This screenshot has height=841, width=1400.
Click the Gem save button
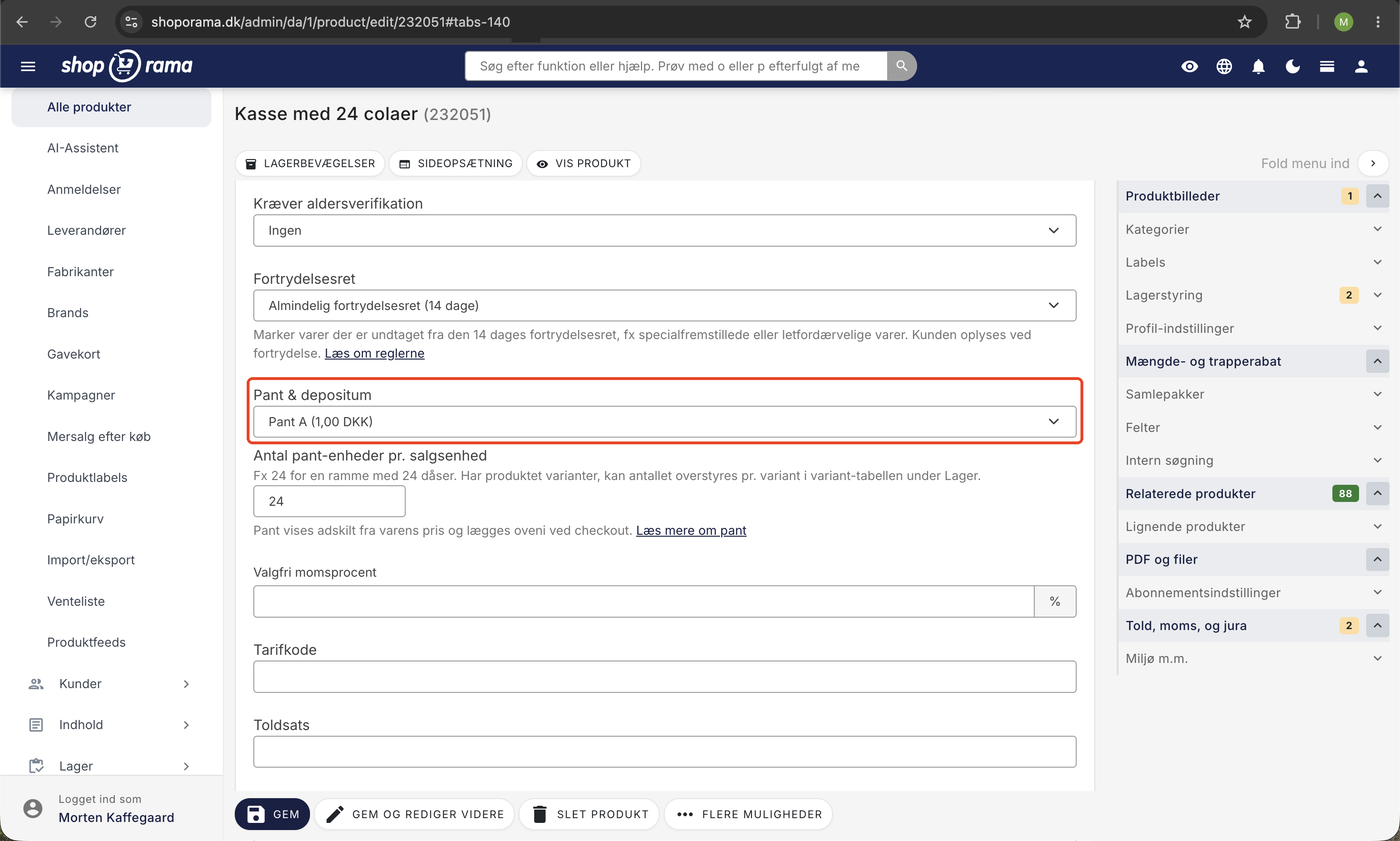click(x=272, y=814)
